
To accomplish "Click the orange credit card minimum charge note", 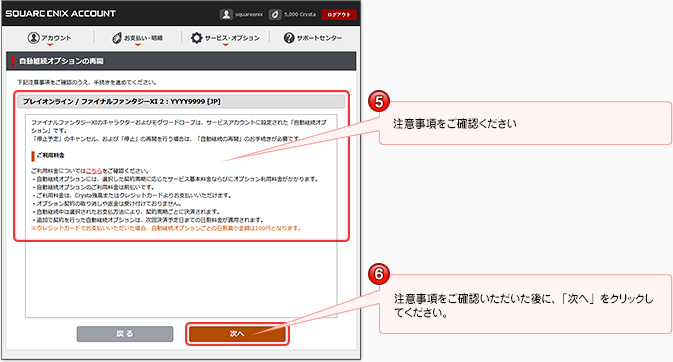I will [166, 228].
